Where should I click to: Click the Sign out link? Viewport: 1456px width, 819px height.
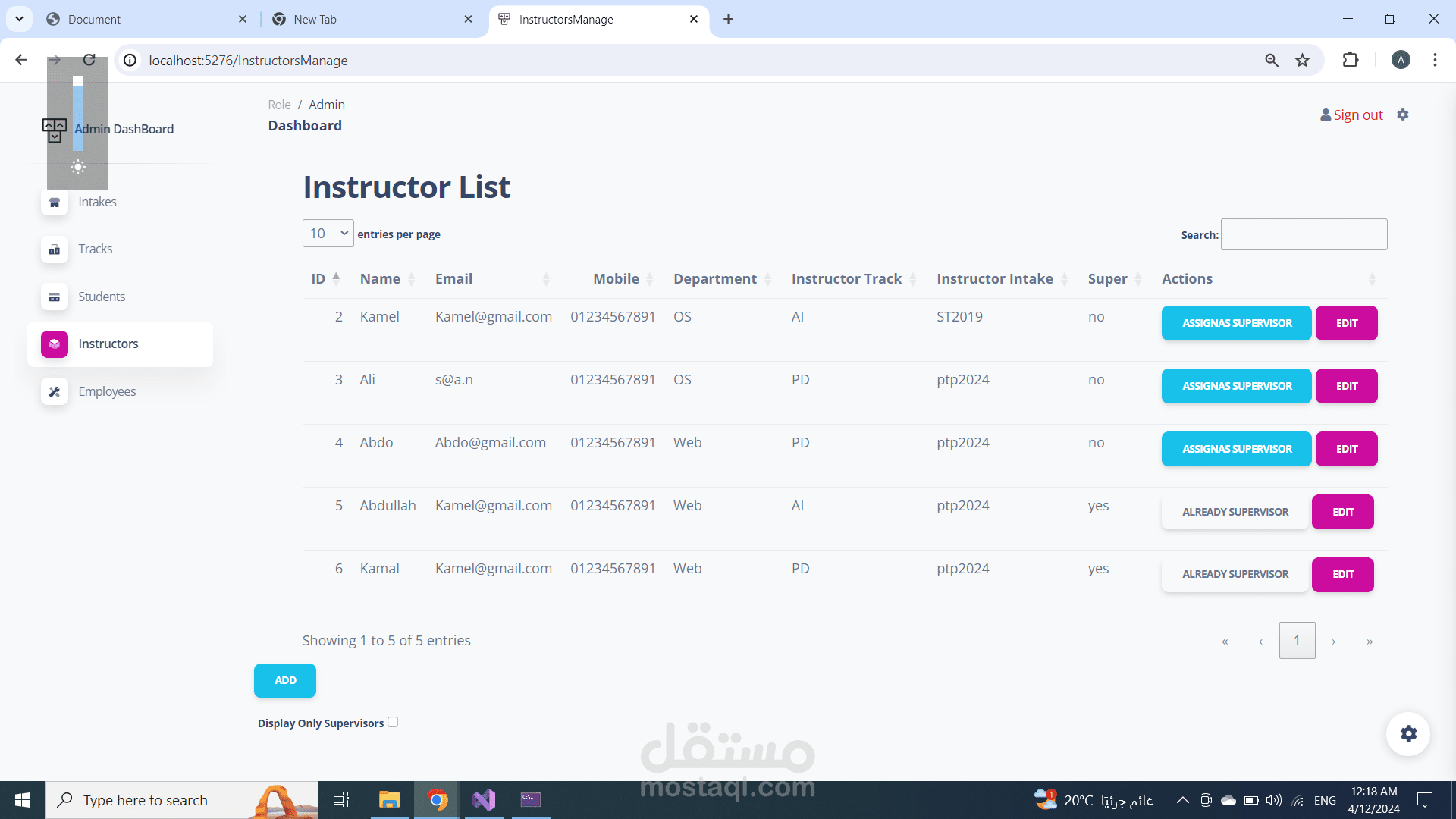click(x=1357, y=115)
